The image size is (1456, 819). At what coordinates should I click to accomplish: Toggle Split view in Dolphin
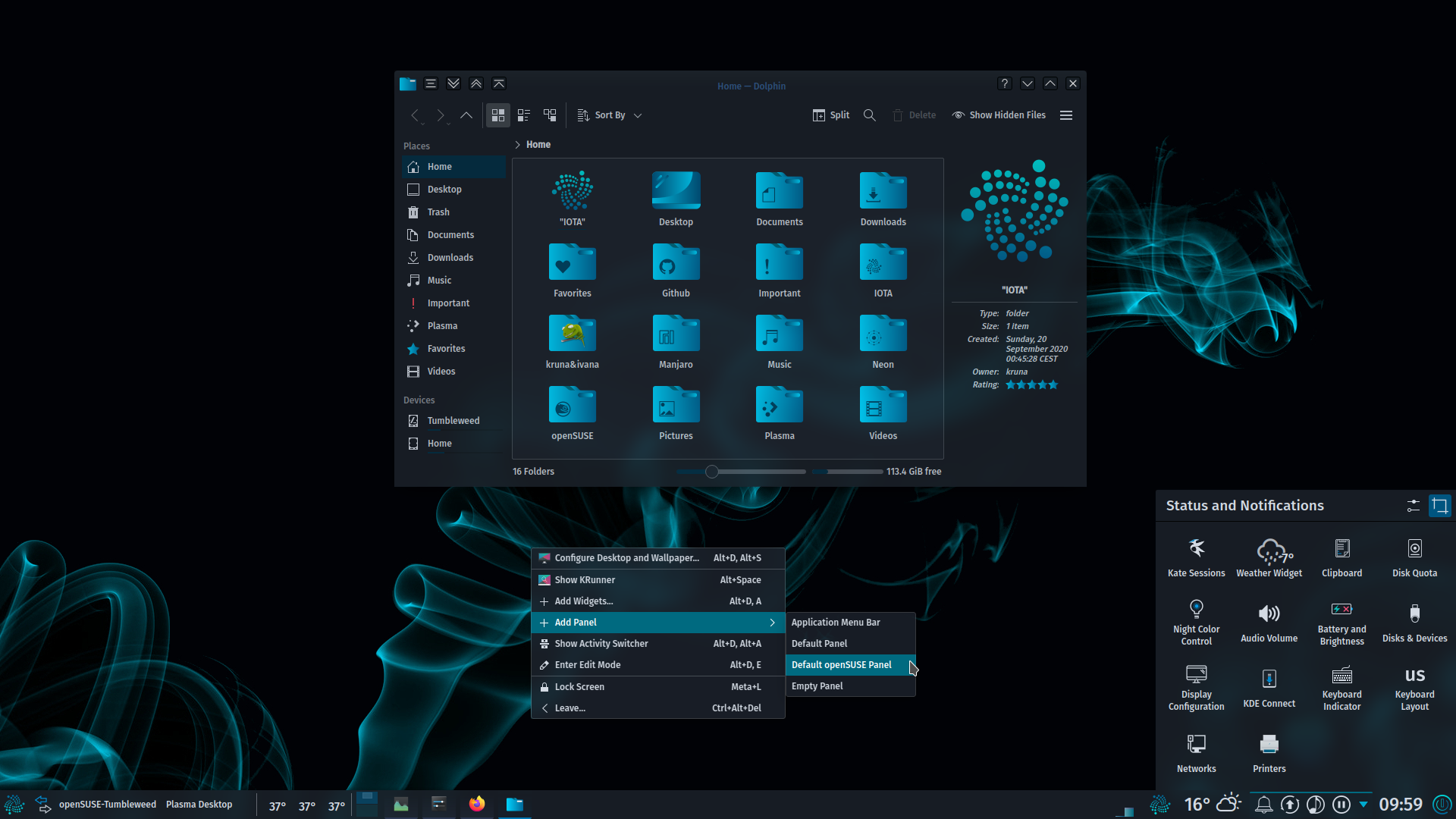click(831, 115)
